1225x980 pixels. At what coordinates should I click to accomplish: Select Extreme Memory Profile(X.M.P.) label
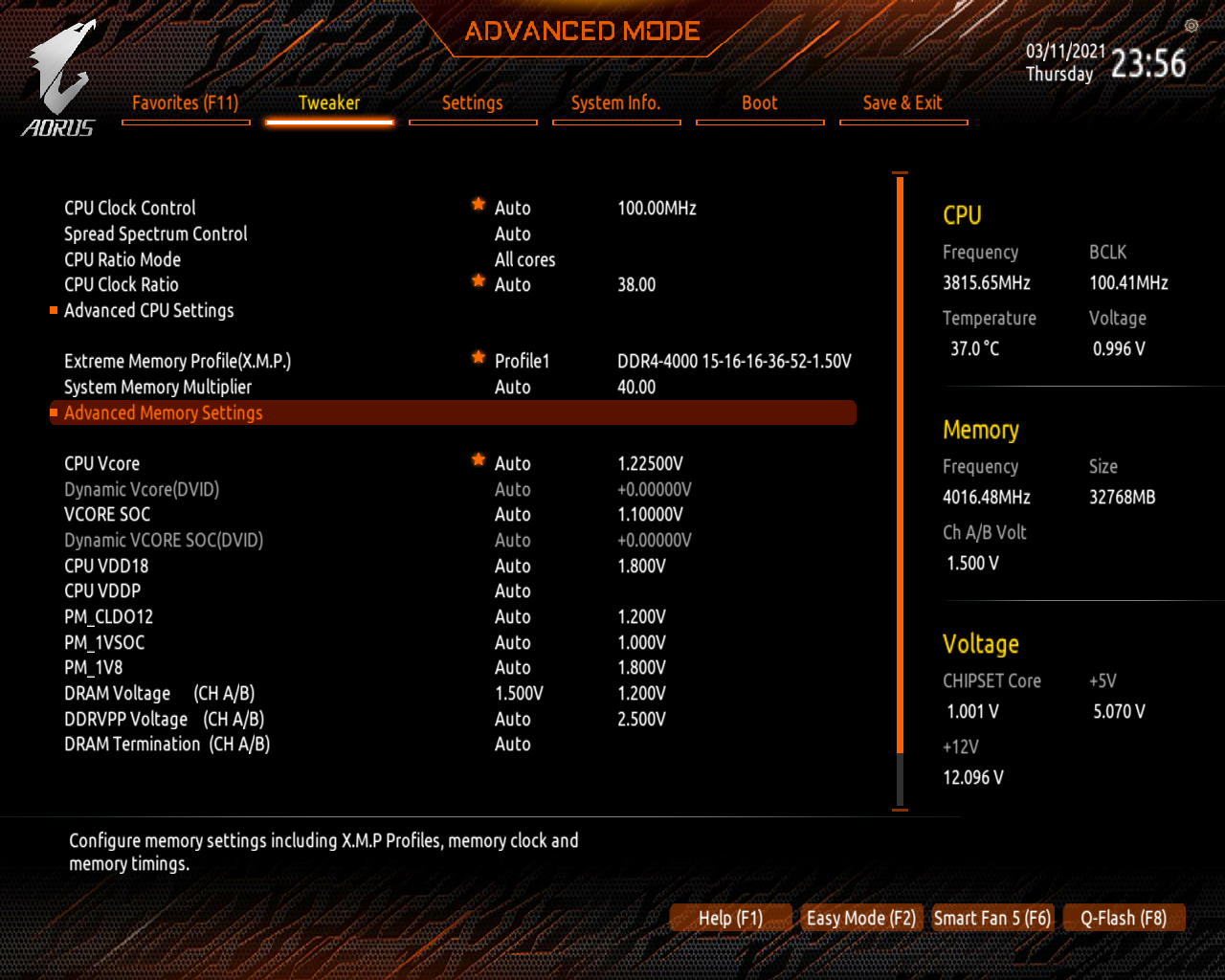pos(178,361)
